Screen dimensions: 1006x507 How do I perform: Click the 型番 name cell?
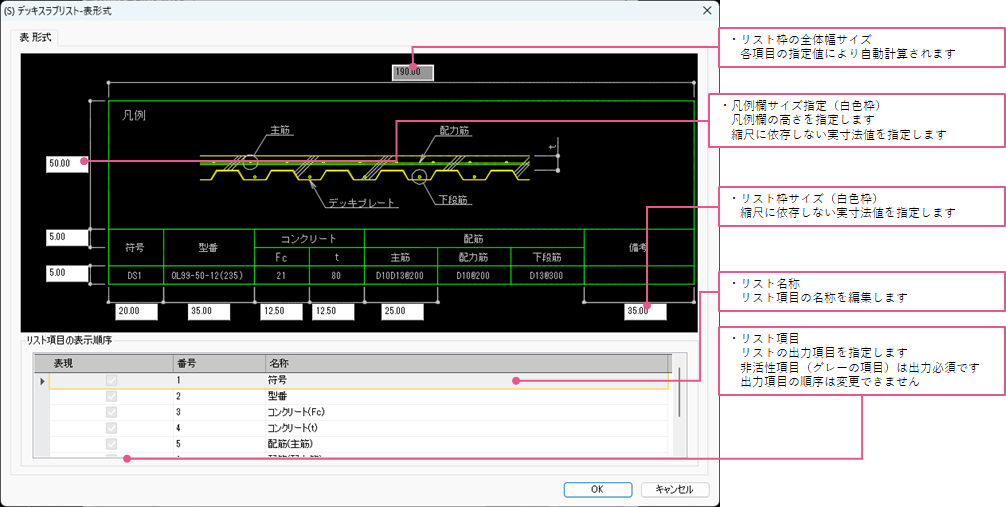(466, 397)
